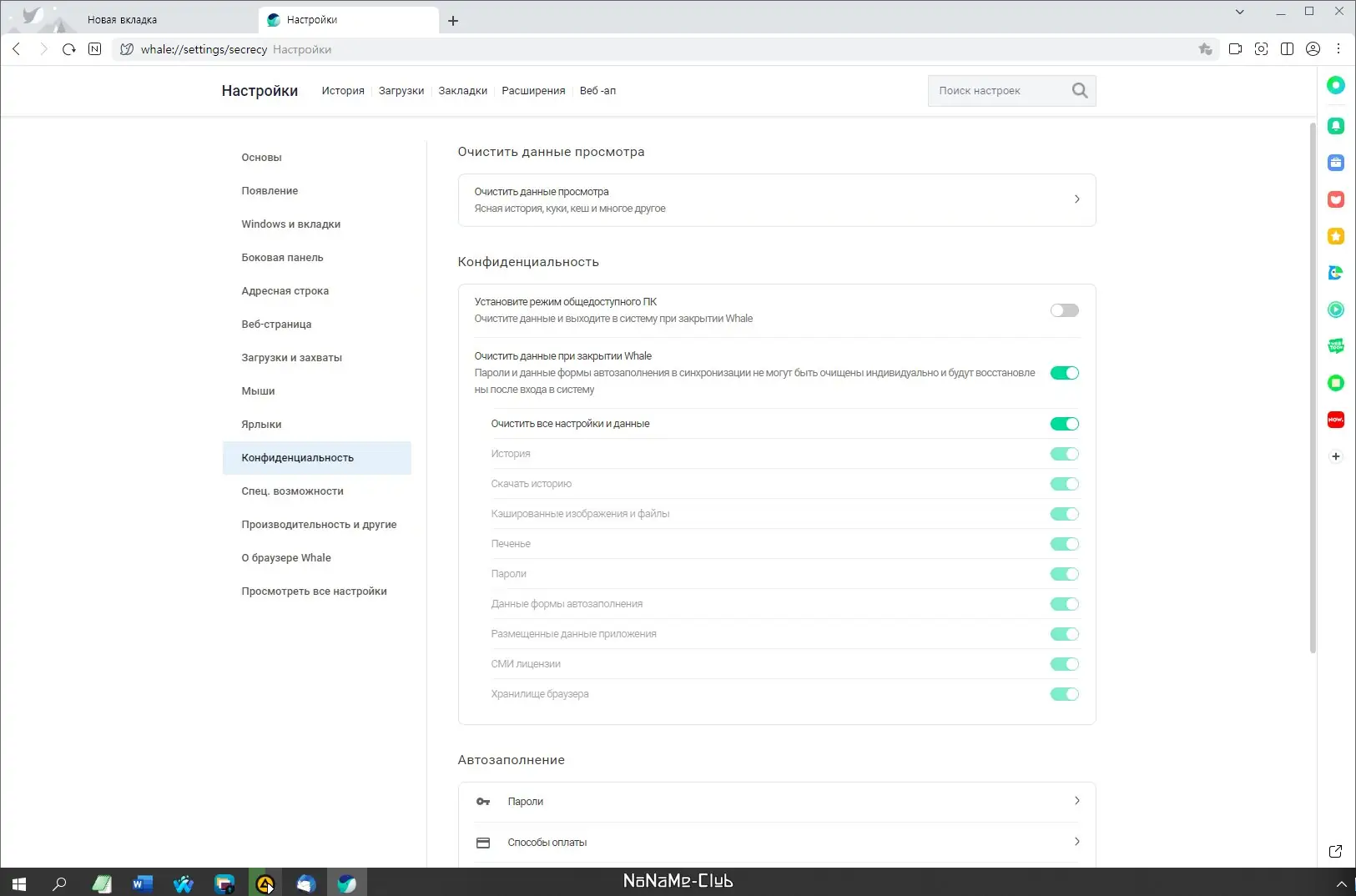The width and height of the screenshot is (1356, 896).
Task: Click the page vertical scrollbar
Action: coord(1313,388)
